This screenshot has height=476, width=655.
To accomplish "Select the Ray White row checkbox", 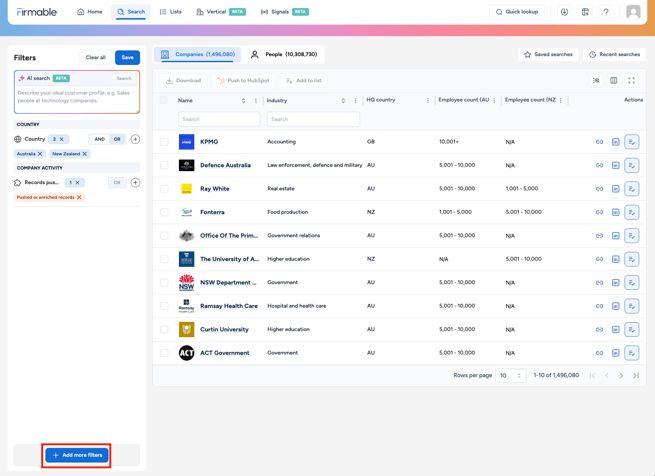I will click(164, 189).
